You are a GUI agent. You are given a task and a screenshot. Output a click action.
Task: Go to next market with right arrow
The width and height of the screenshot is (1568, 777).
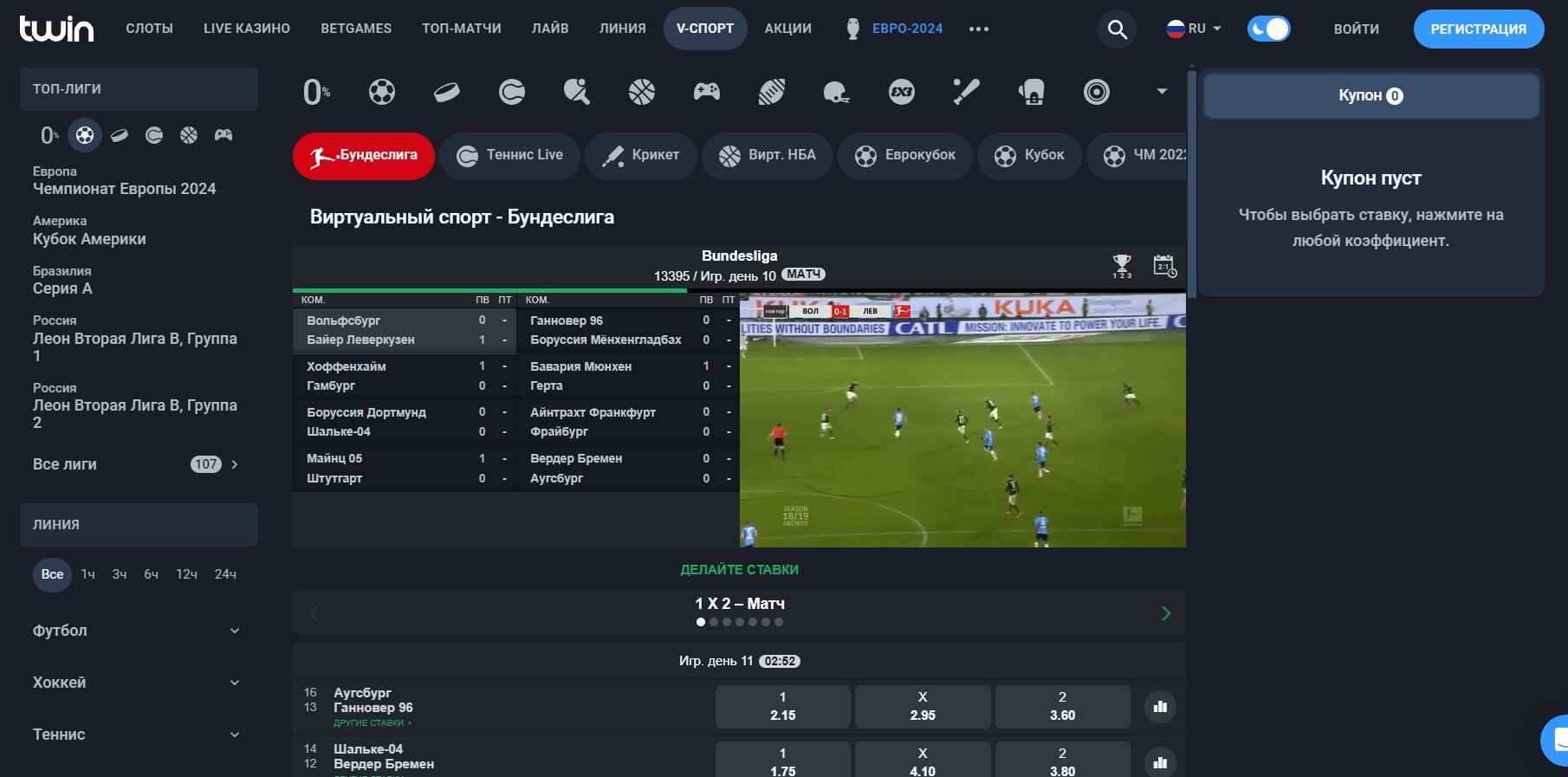point(1166,613)
